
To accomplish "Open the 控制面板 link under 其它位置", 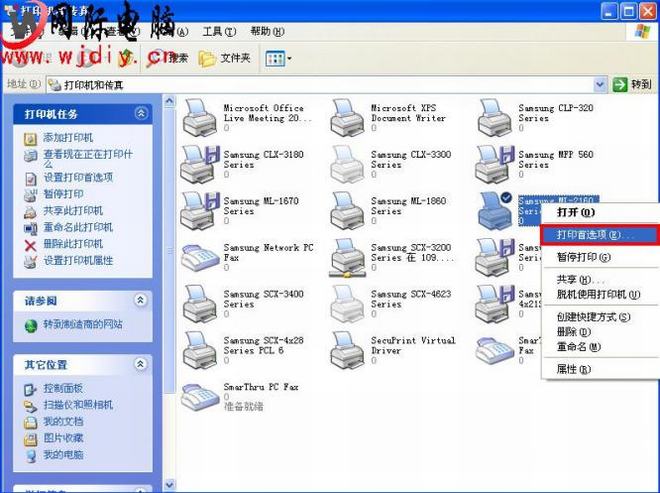I will [63, 388].
